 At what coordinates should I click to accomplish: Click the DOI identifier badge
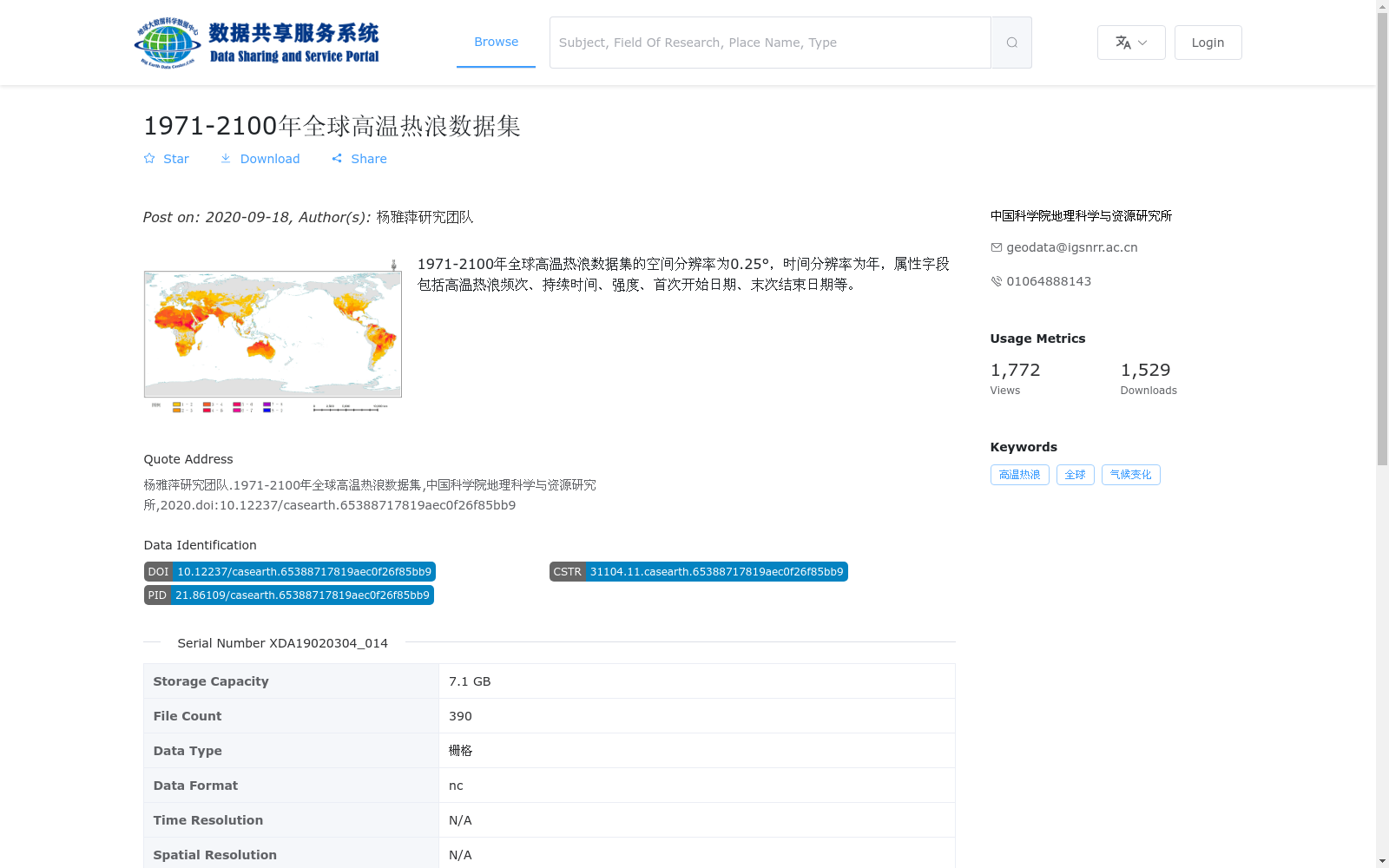[x=289, y=572]
